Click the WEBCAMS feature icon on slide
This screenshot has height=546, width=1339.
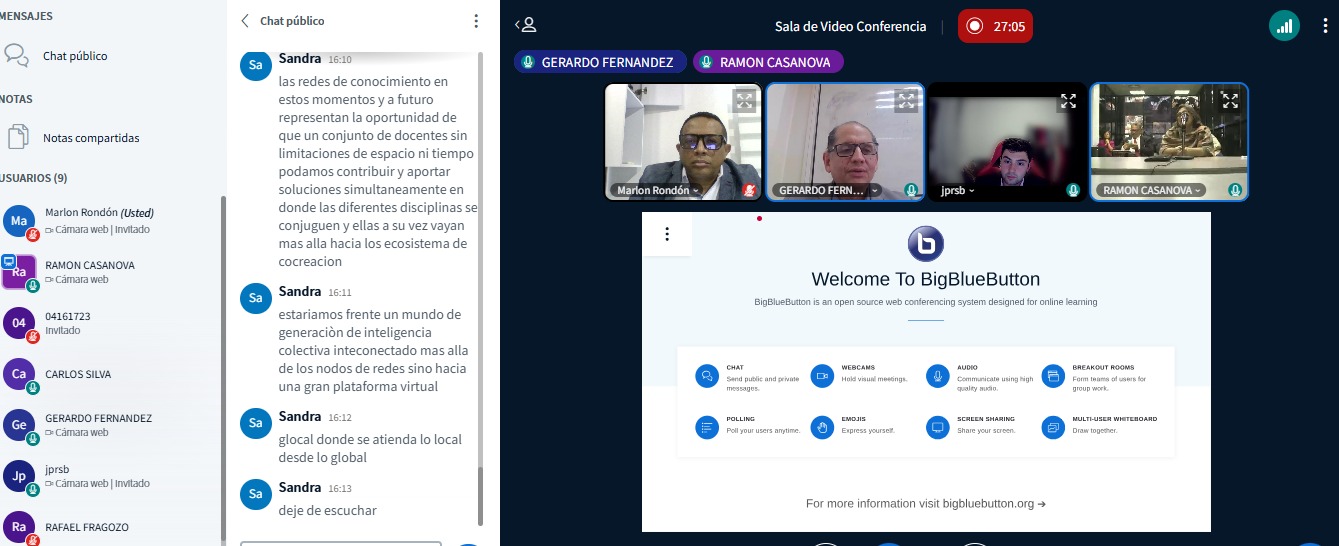coord(822,376)
